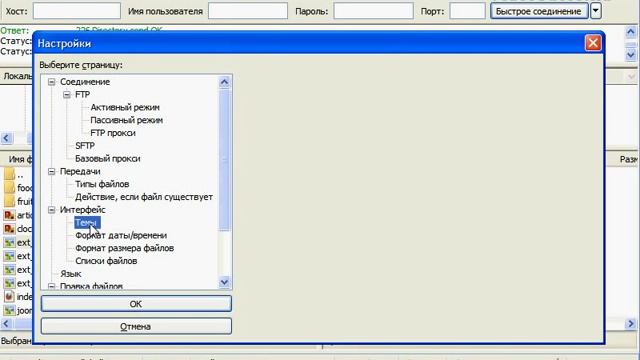Cancel settings with Отмена button

click(x=136, y=327)
